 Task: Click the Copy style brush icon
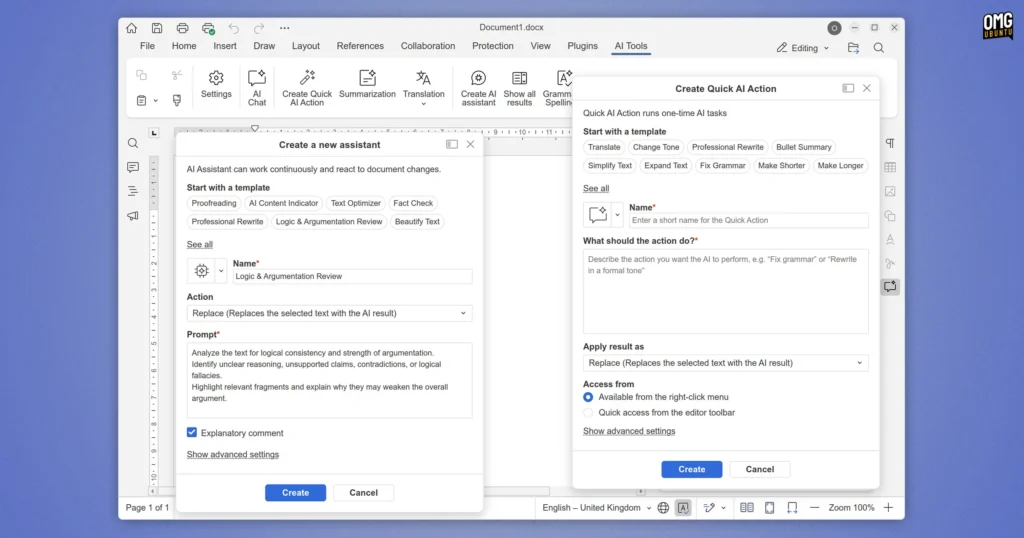point(176,101)
